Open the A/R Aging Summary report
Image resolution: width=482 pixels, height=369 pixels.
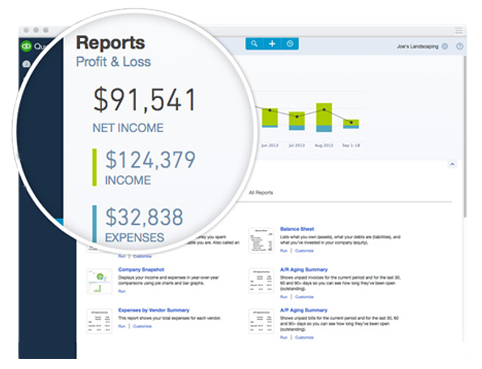(304, 269)
